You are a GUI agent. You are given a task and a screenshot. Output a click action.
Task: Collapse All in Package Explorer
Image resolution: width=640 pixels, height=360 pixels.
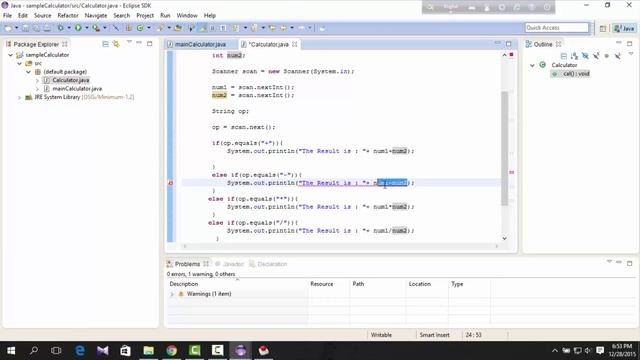click(105, 44)
